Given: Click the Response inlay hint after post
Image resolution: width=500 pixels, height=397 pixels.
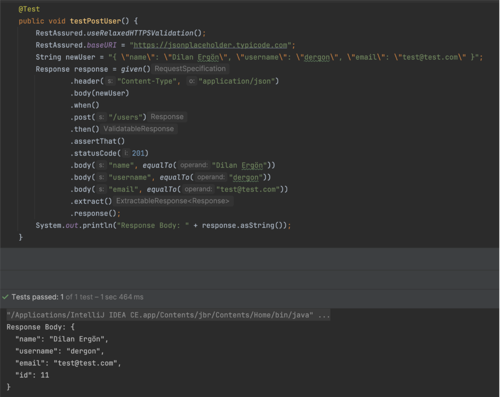Looking at the screenshot, I should point(167,117).
